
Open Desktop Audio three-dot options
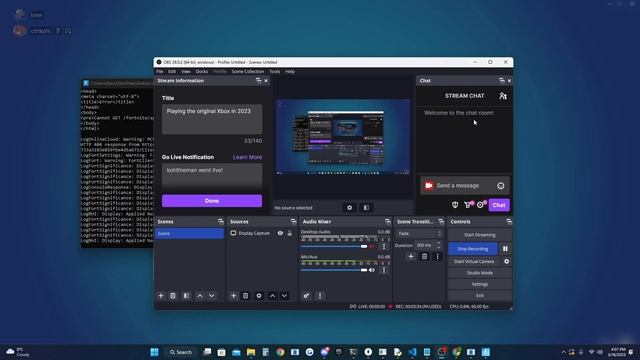tap(384, 246)
